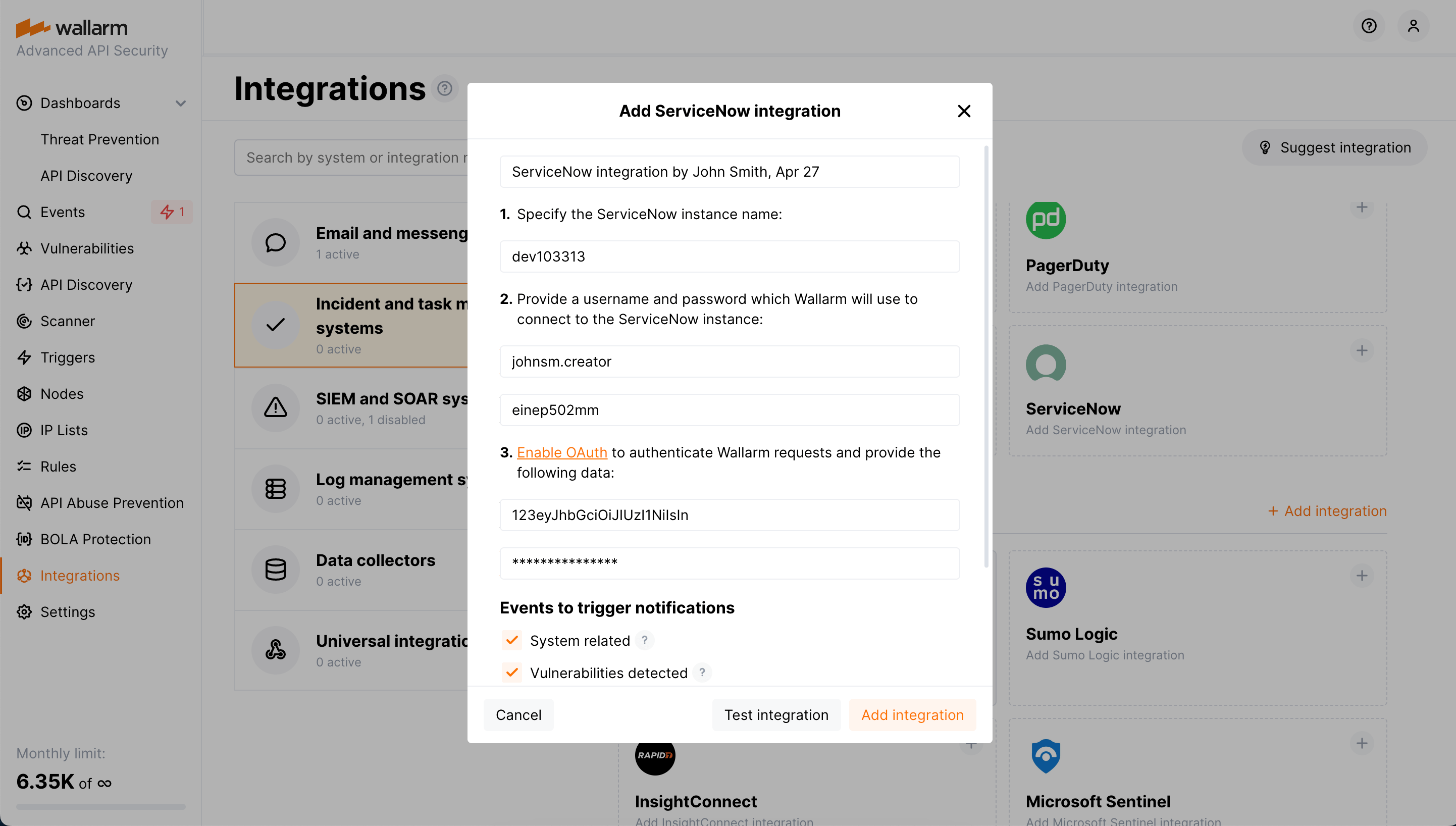Open IP Lists in the sidebar
This screenshot has height=826, width=1456.
pos(64,430)
